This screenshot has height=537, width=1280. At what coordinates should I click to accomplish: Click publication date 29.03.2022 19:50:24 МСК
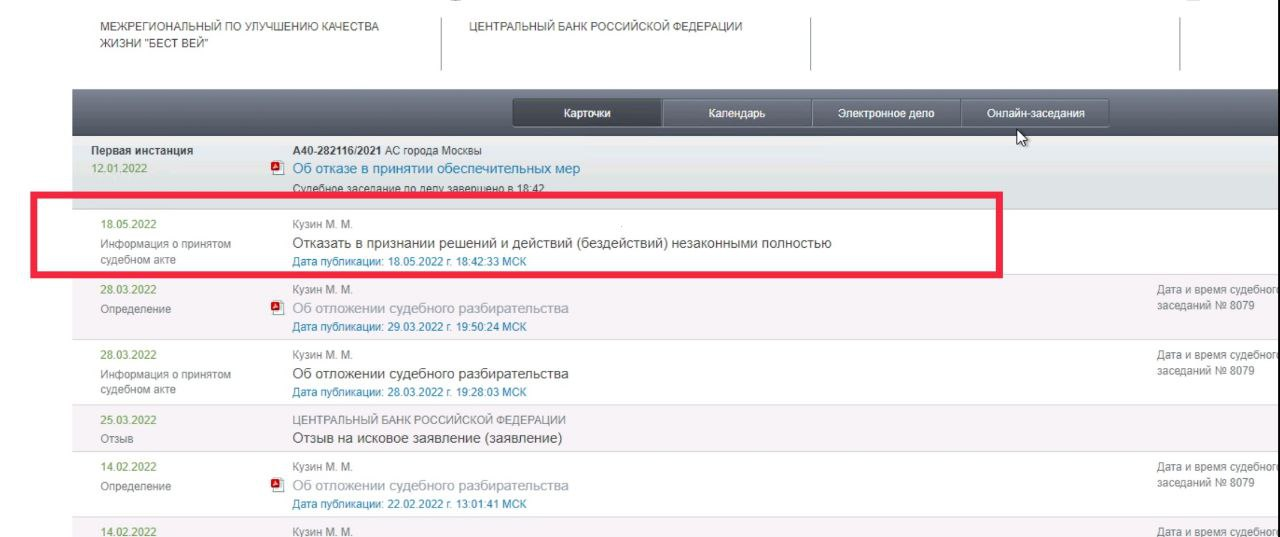coord(408,326)
